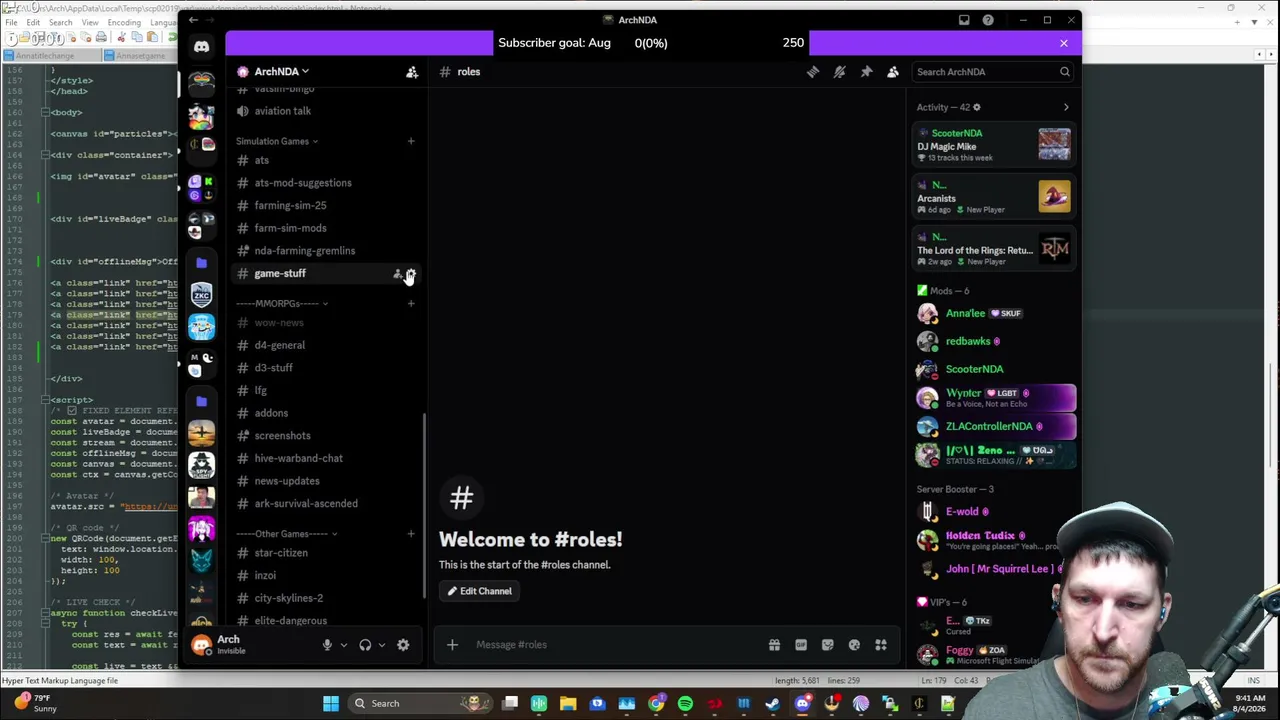This screenshot has height=720, width=1280.
Task: Focus the Search ArchNDA field
Action: coord(992,72)
